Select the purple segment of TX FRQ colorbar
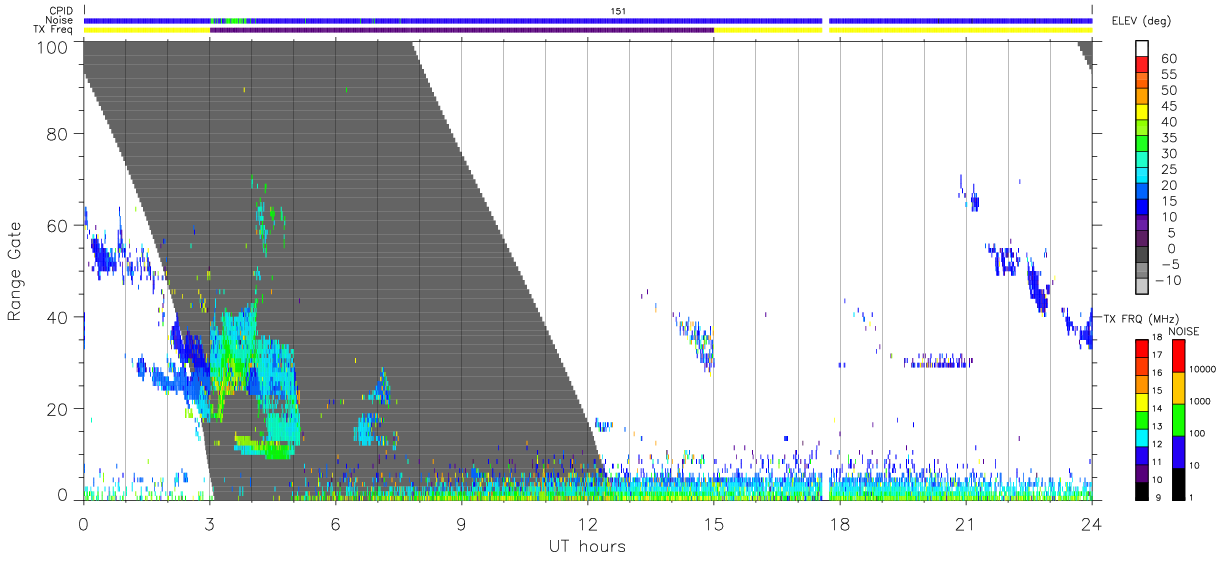This screenshot has height=567, width=1228. tap(1142, 473)
